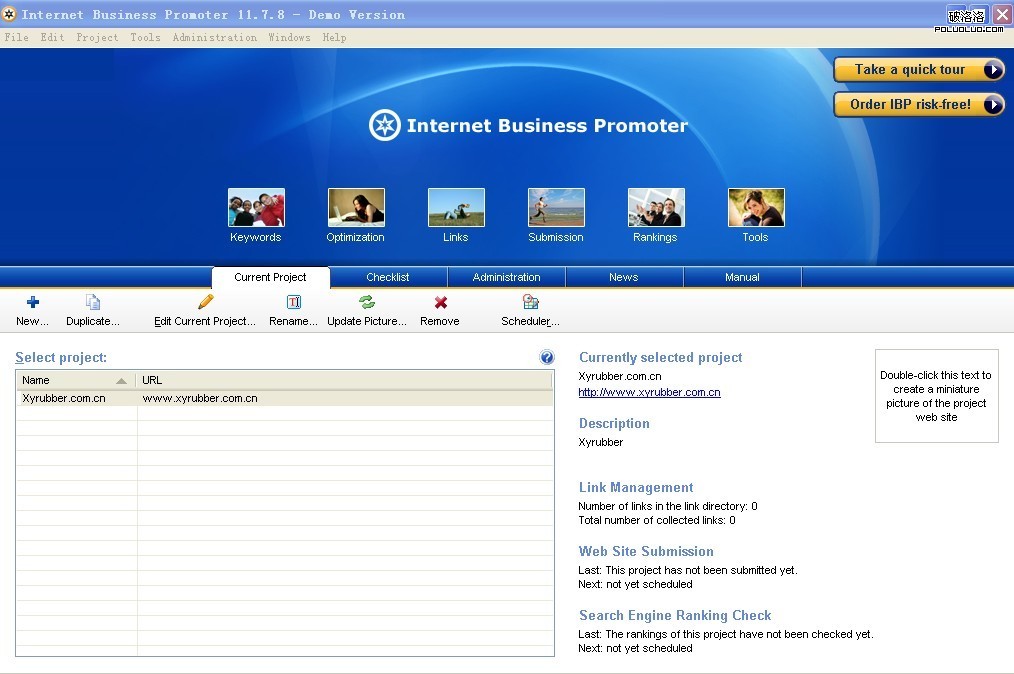The width and height of the screenshot is (1014, 674).
Task: Launch the Links module icon
Action: point(456,208)
